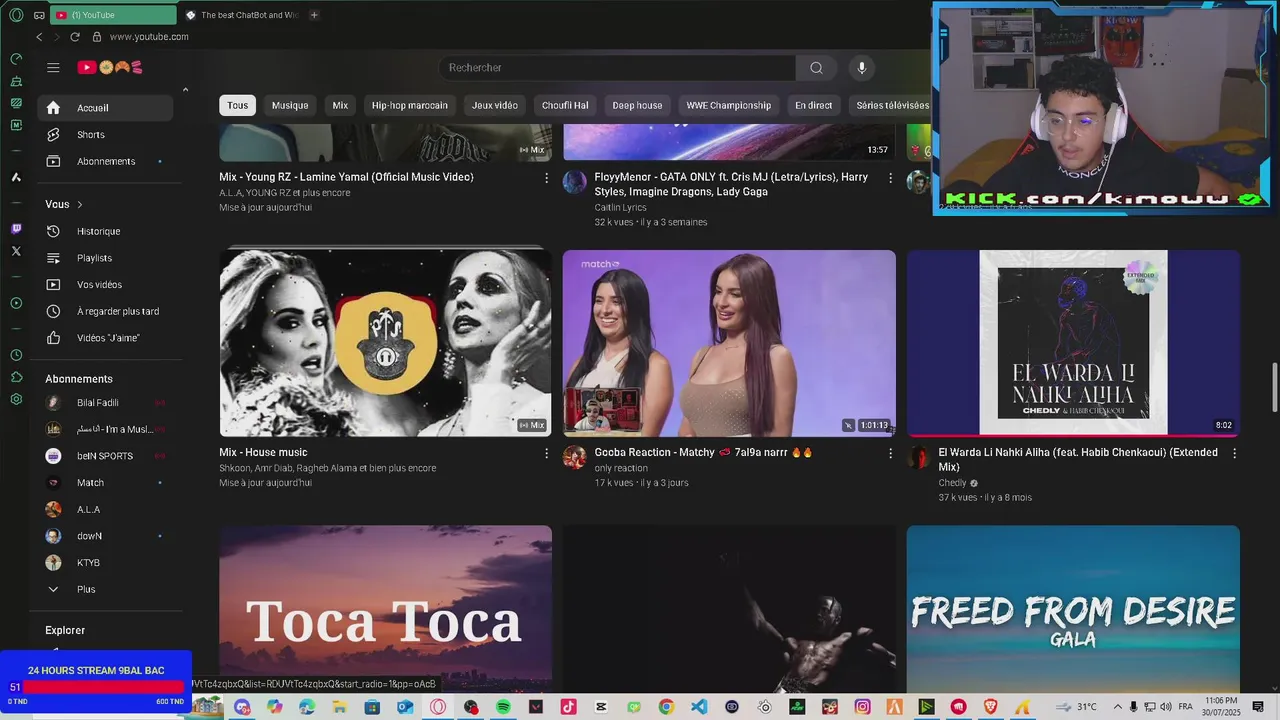The height and width of the screenshot is (720, 1280).
Task: Open the player icon in Opera sidebar
Action: (16, 303)
